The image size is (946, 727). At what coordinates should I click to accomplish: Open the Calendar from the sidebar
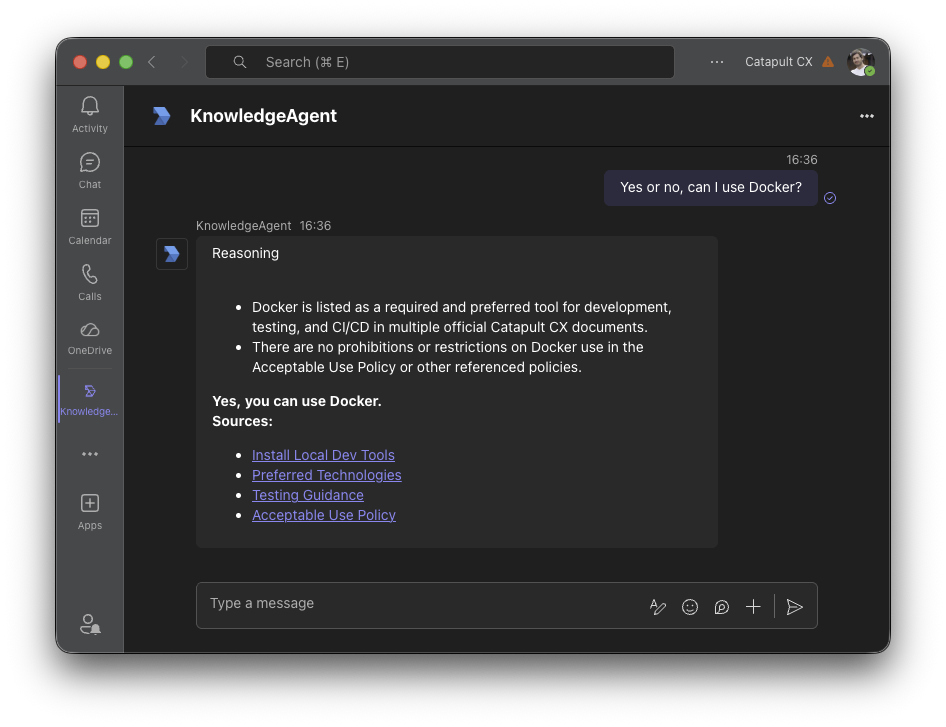89,226
